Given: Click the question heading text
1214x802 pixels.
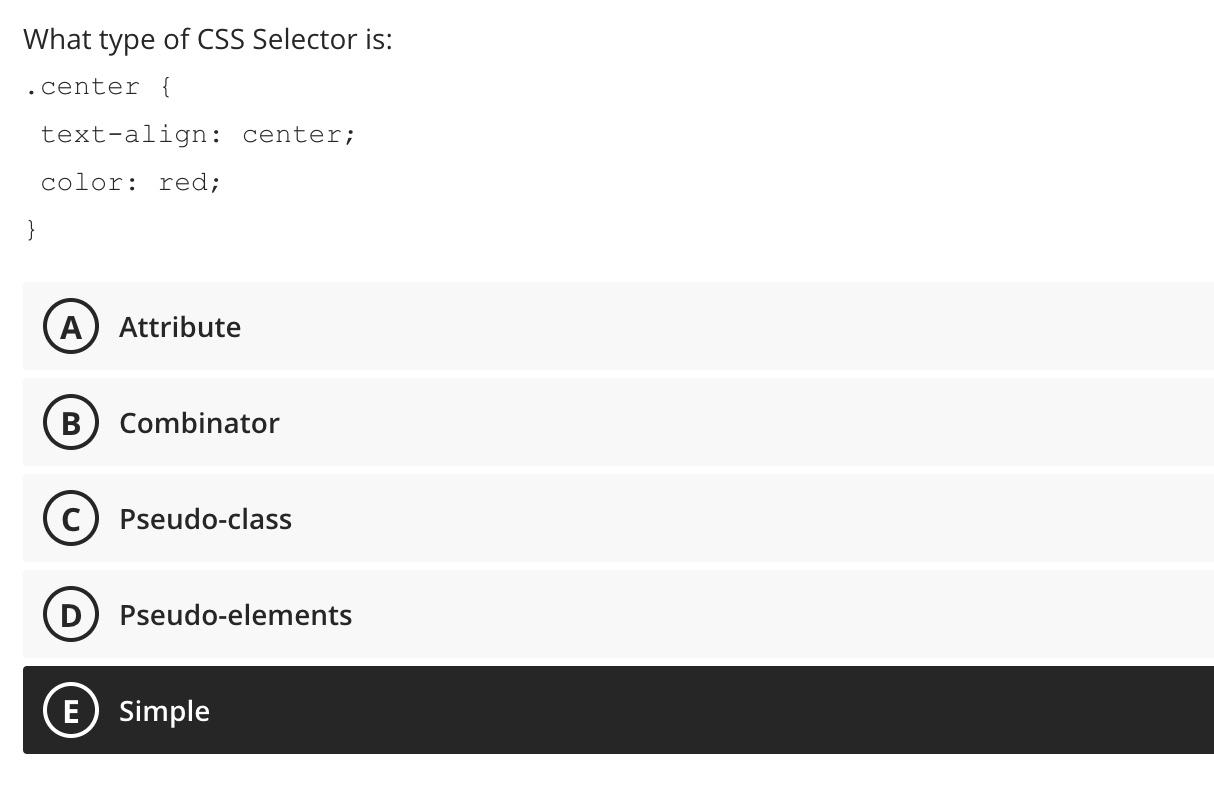Looking at the screenshot, I should [x=208, y=39].
